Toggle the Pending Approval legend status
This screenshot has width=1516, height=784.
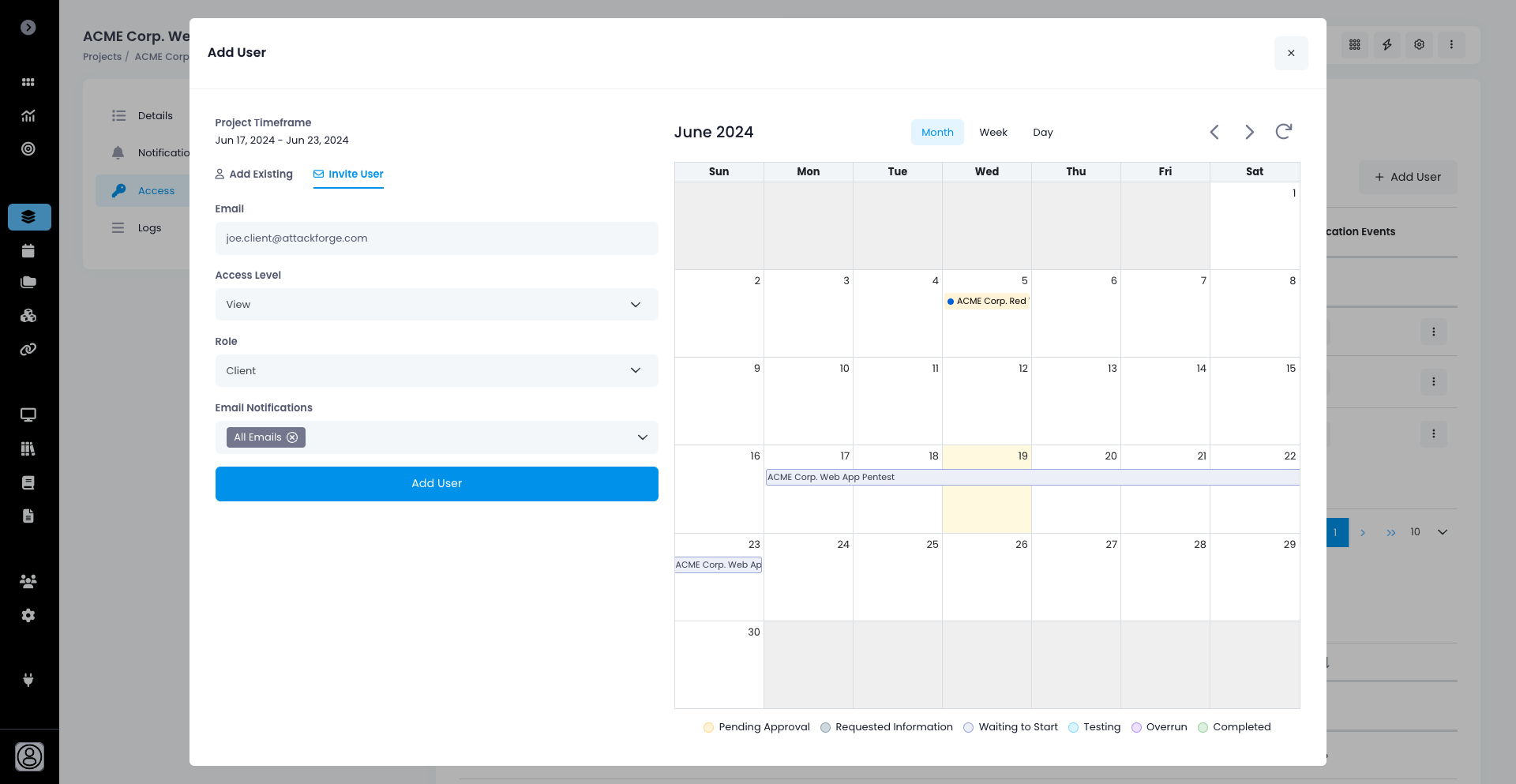point(756,727)
